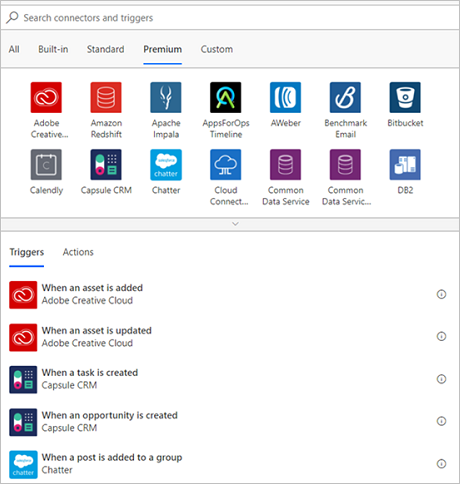Switch to the Triggers tab

click(27, 252)
